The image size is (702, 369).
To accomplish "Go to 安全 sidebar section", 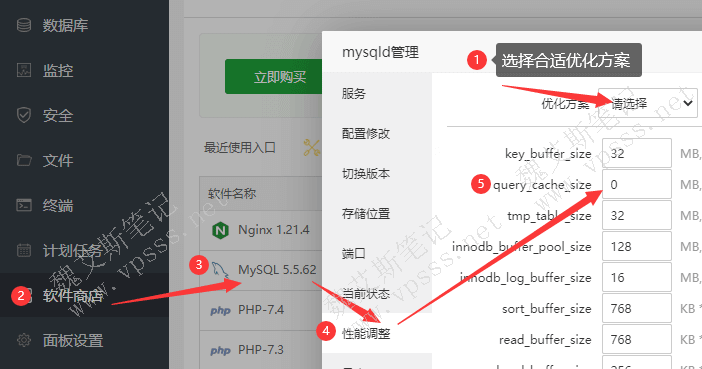I will [58, 116].
